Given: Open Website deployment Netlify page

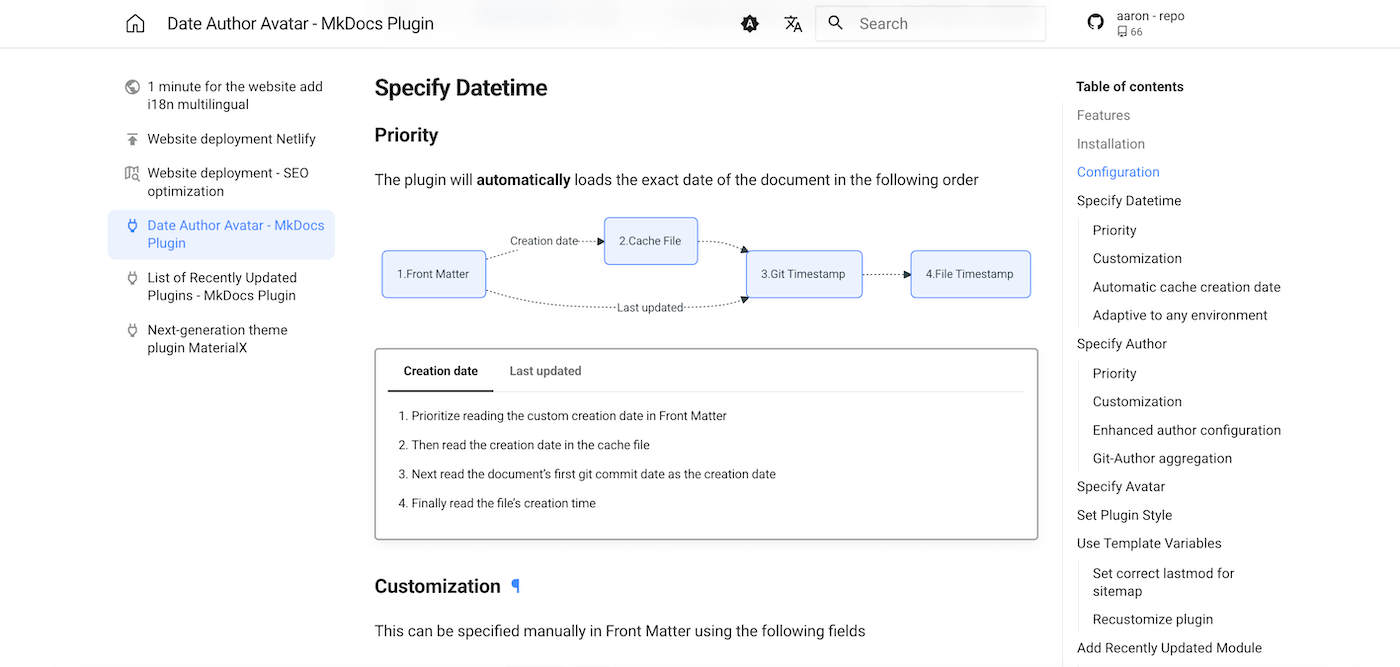Looking at the screenshot, I should coord(231,139).
